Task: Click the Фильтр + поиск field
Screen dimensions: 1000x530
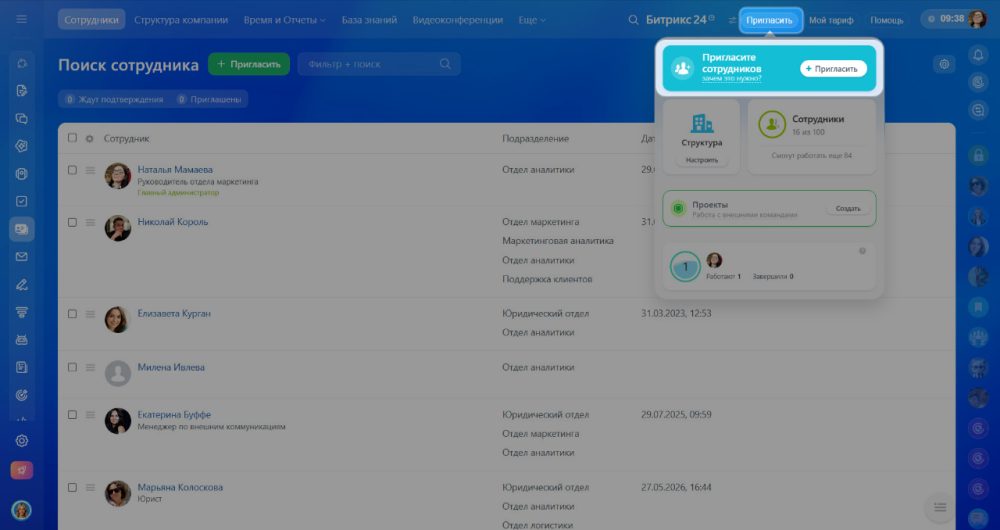Action: tap(379, 64)
